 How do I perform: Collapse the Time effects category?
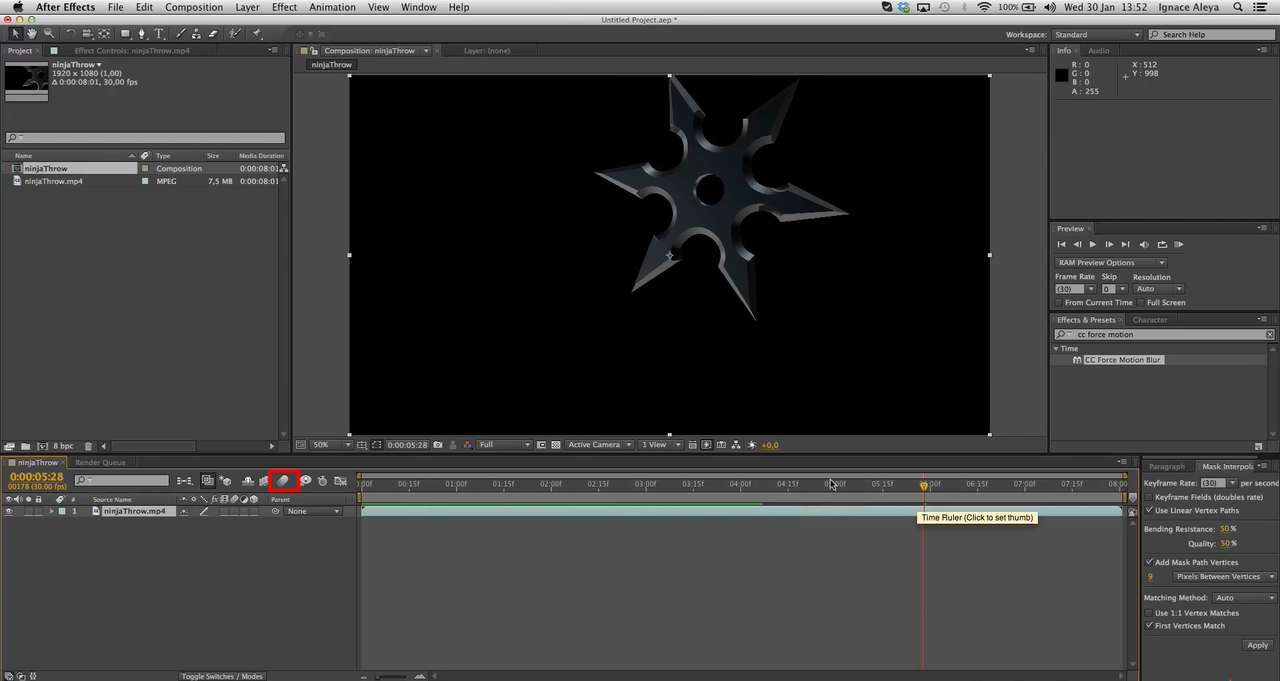(1056, 349)
